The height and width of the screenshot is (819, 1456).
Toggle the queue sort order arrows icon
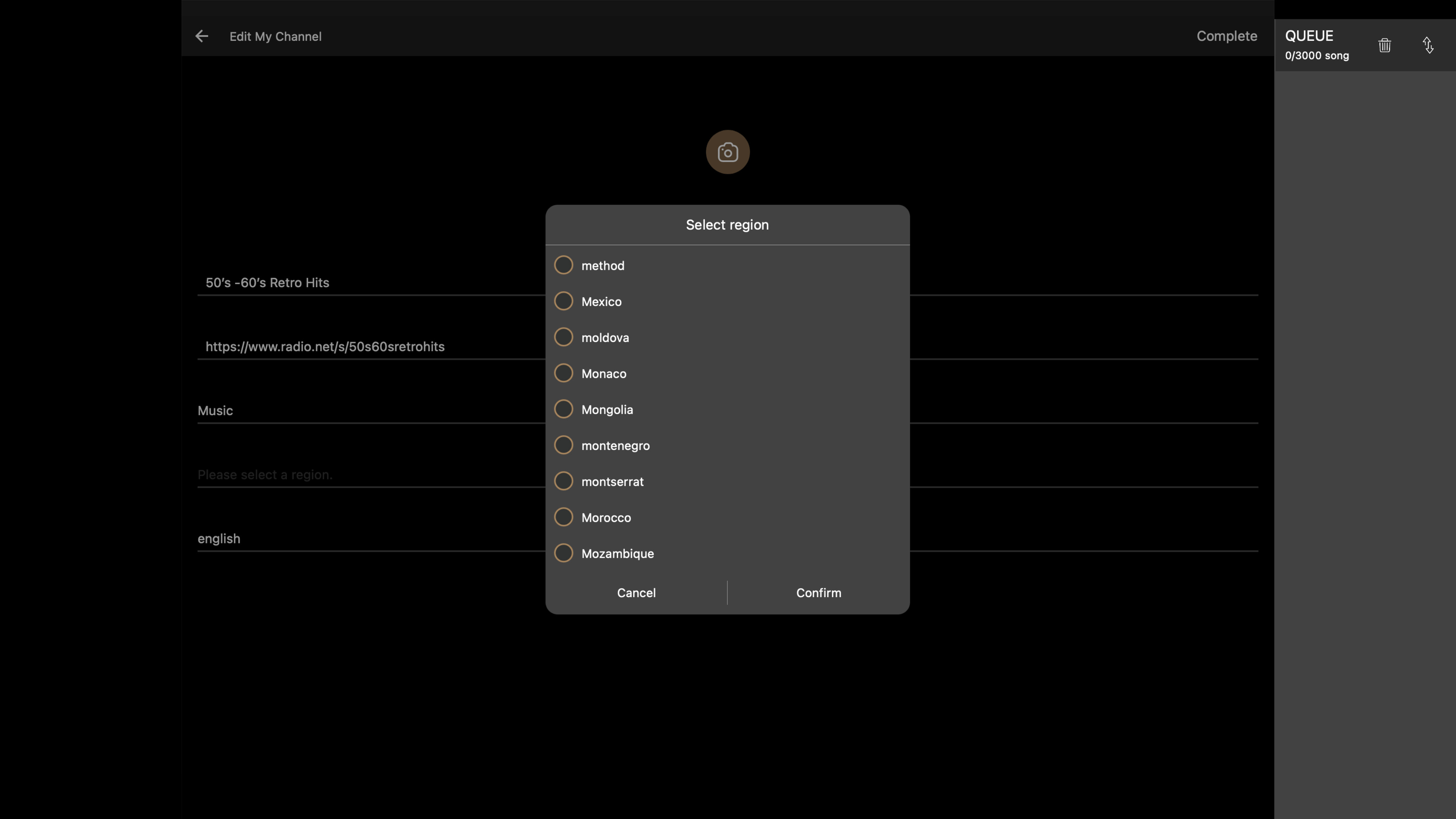1428,45
